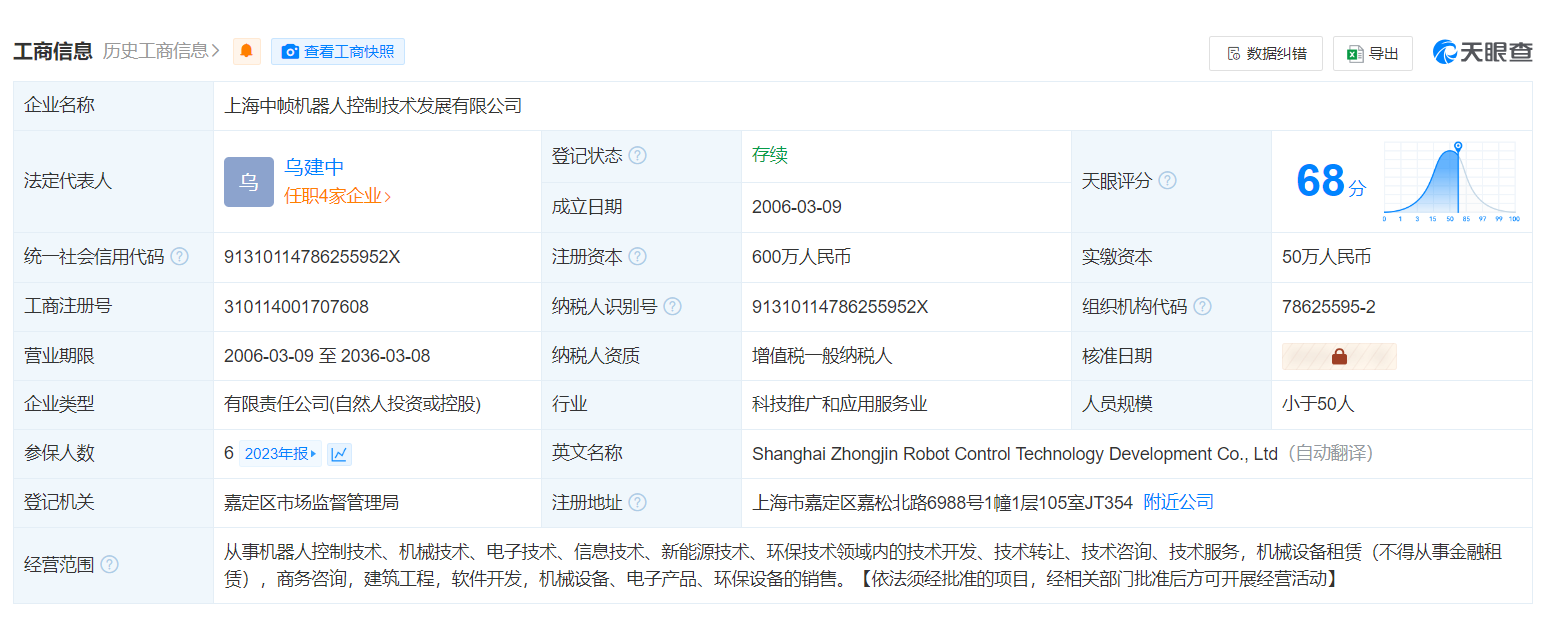Click the 天眼评分 distribution chart
Viewport: 1552px width, 636px height.
1450,182
